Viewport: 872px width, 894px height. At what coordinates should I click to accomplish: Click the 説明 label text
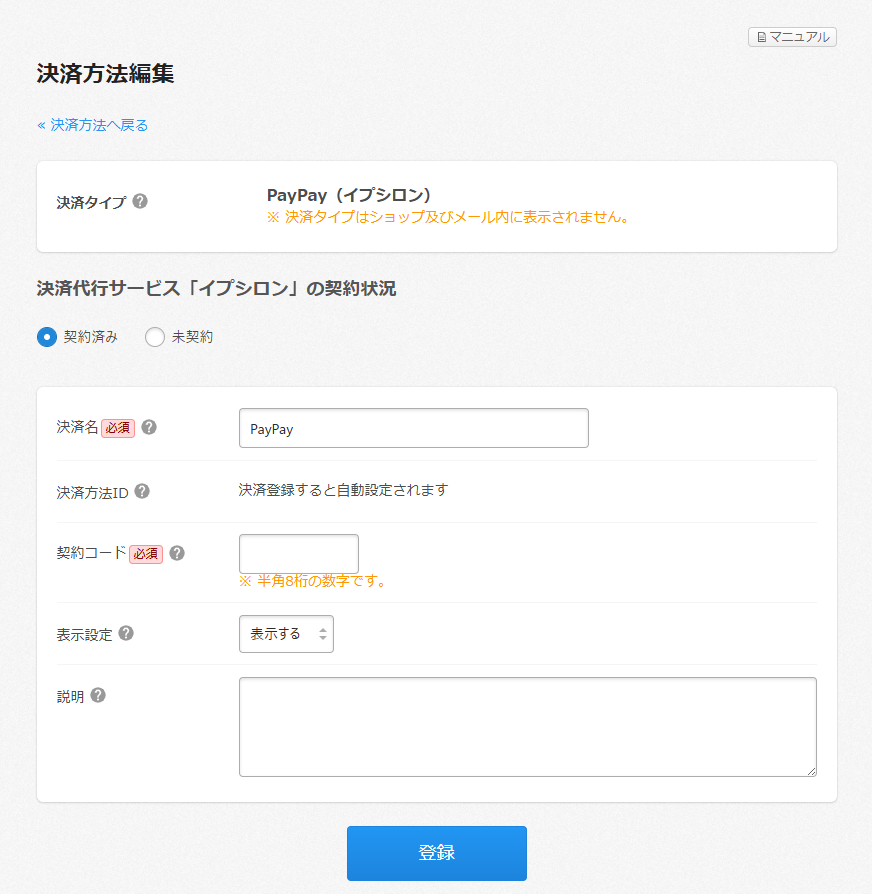click(70, 696)
